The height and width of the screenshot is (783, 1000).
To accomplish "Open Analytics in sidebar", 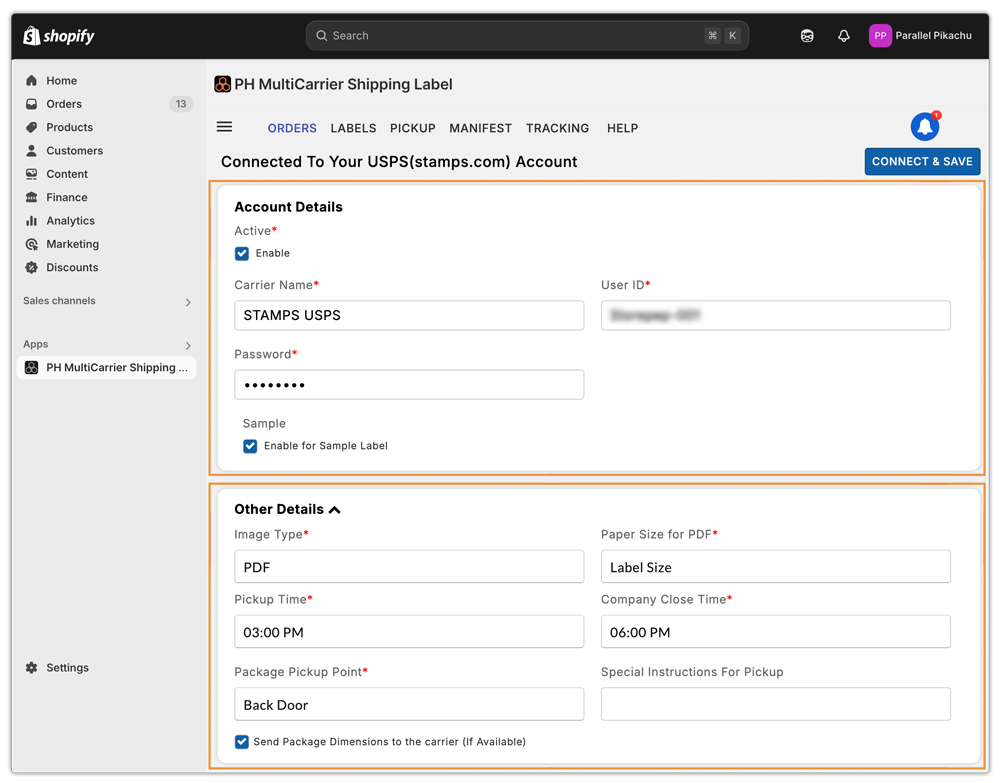I will [70, 221].
